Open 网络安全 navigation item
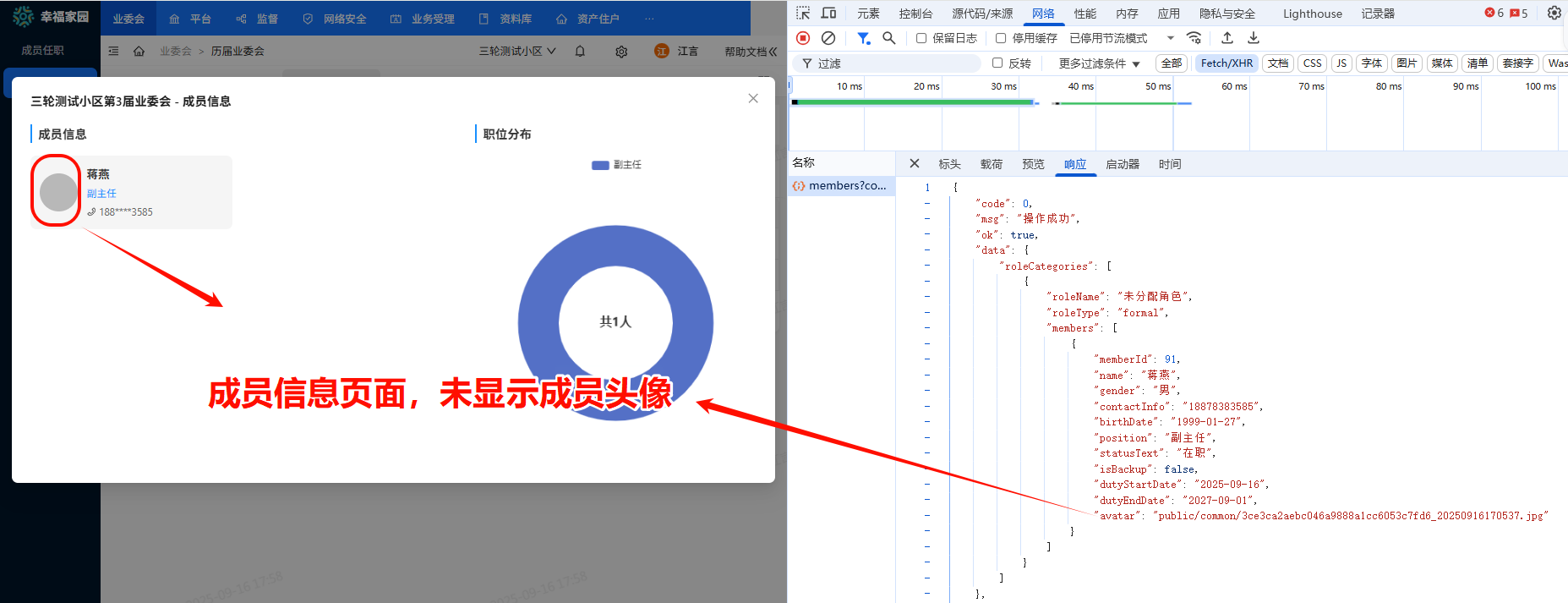1568x603 pixels. (x=335, y=19)
